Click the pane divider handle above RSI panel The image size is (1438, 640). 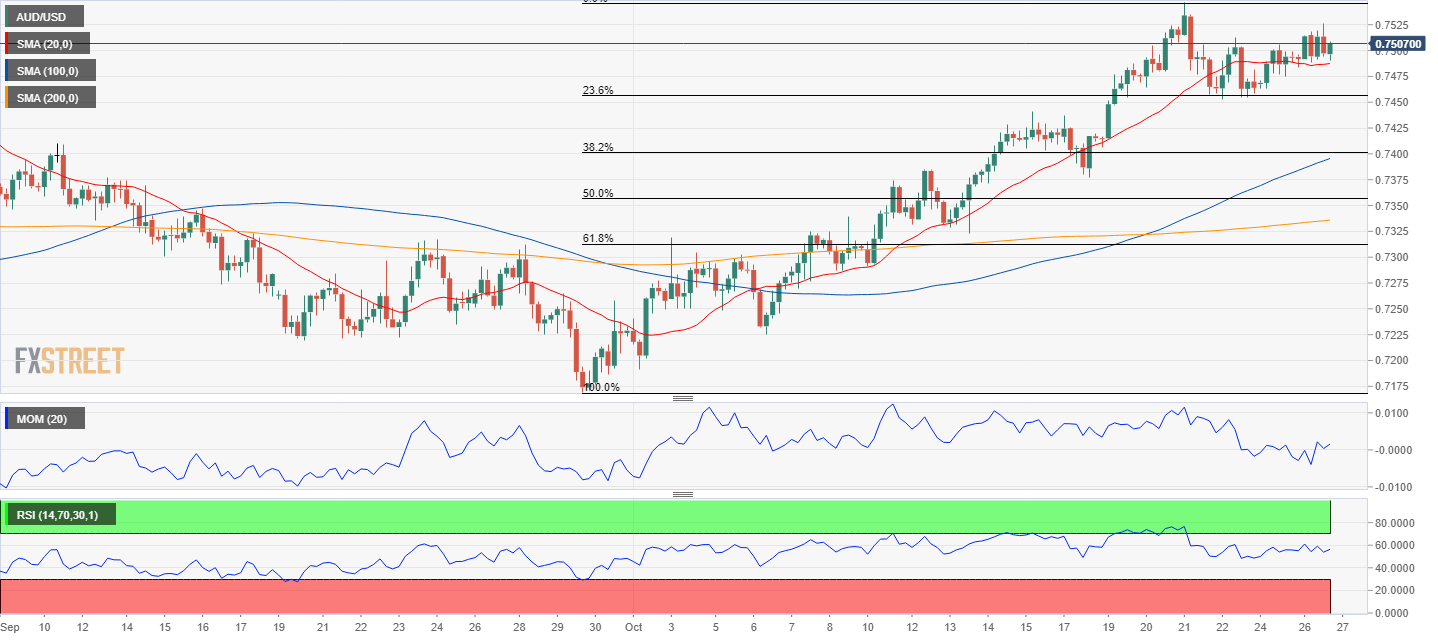click(x=683, y=494)
